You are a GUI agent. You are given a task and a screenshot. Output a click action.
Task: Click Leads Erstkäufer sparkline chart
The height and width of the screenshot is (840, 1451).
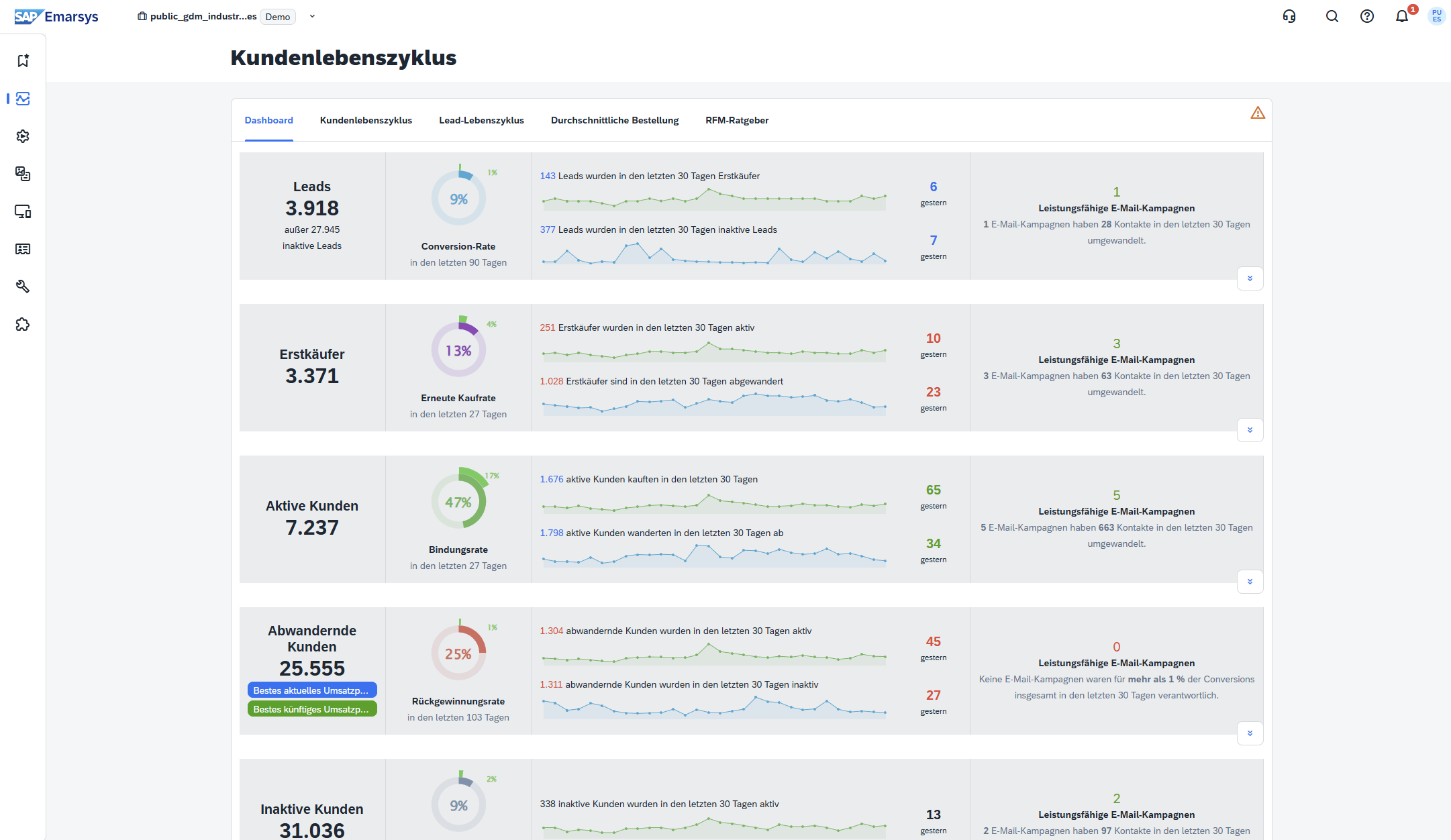coord(714,199)
